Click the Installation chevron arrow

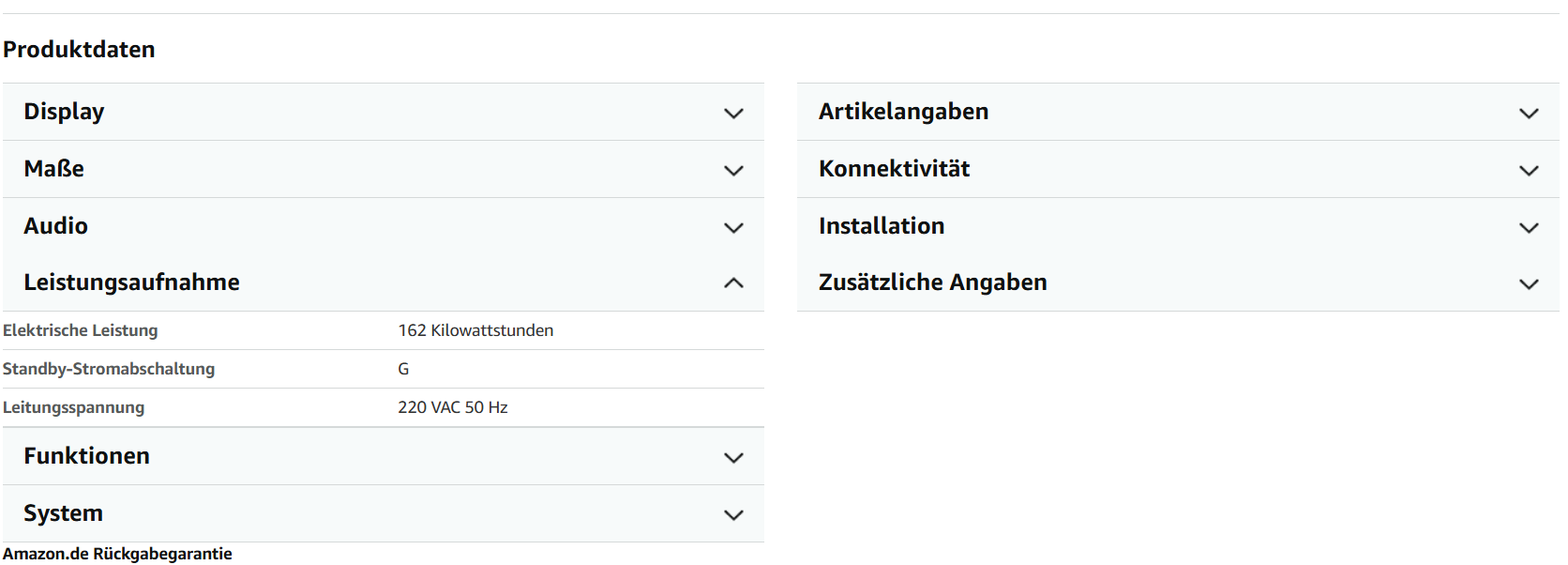tap(1529, 228)
